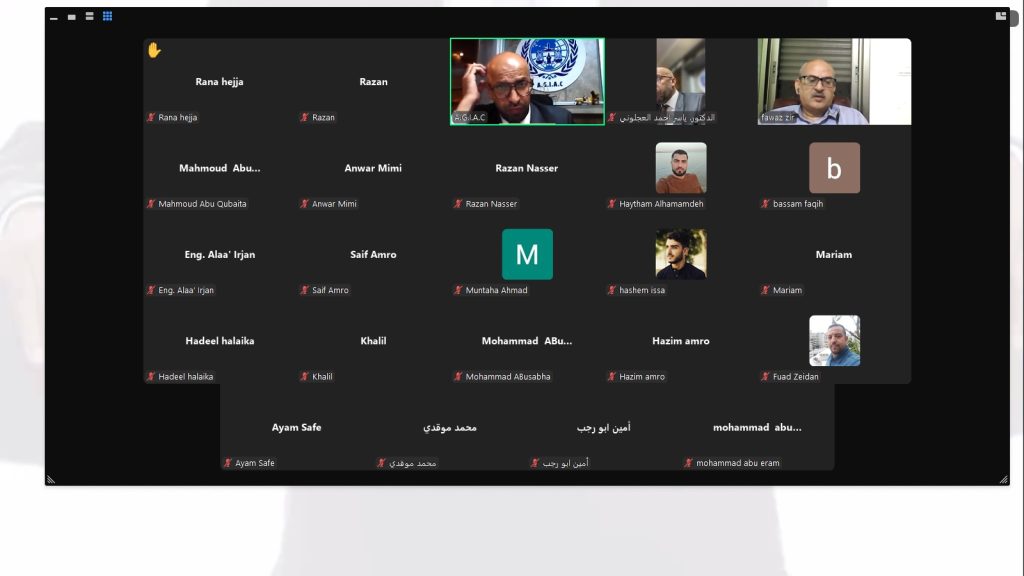Hide the video panel with the minimize-strip icon

(54, 18)
